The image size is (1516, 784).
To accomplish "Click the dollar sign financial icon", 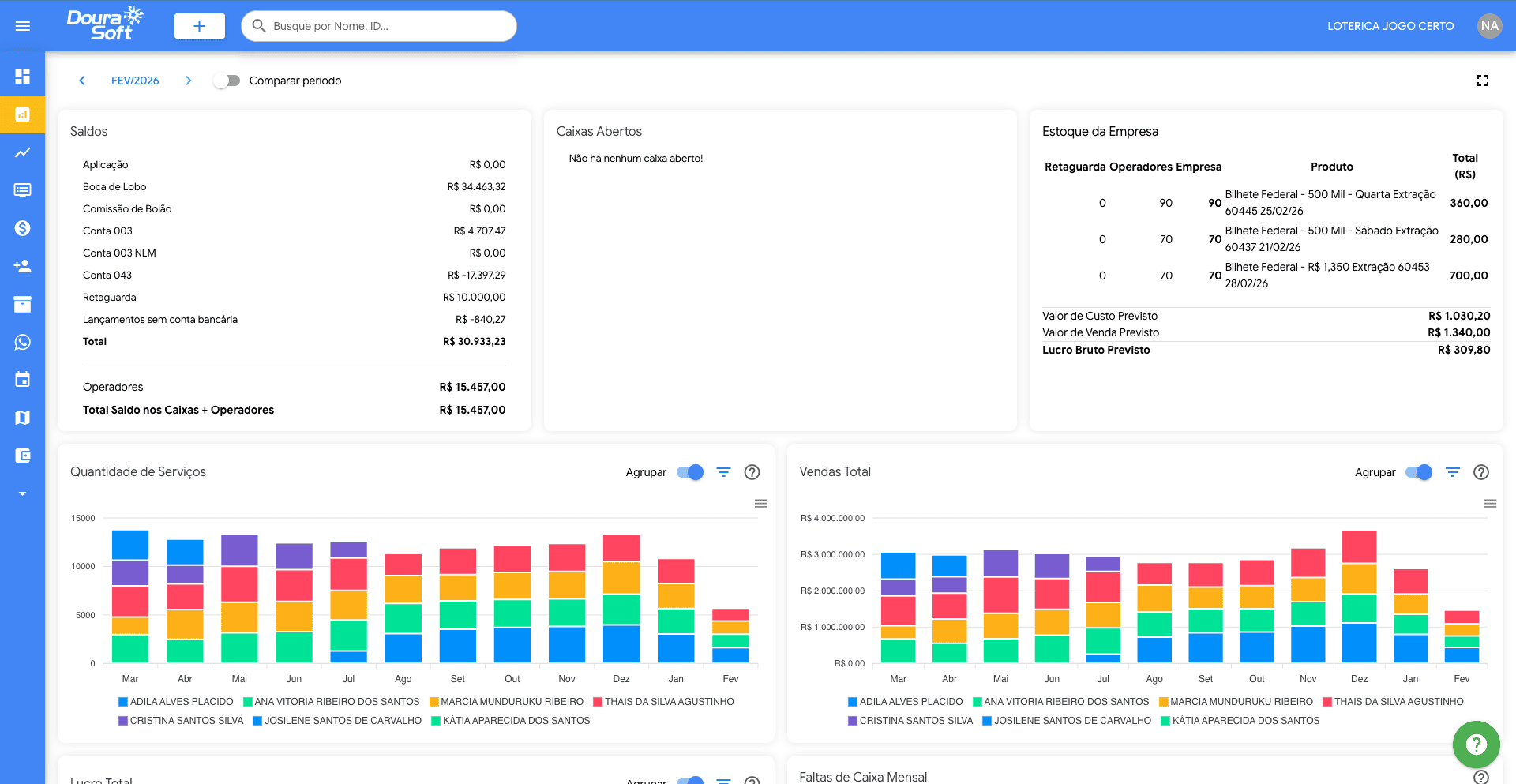I will [23, 228].
